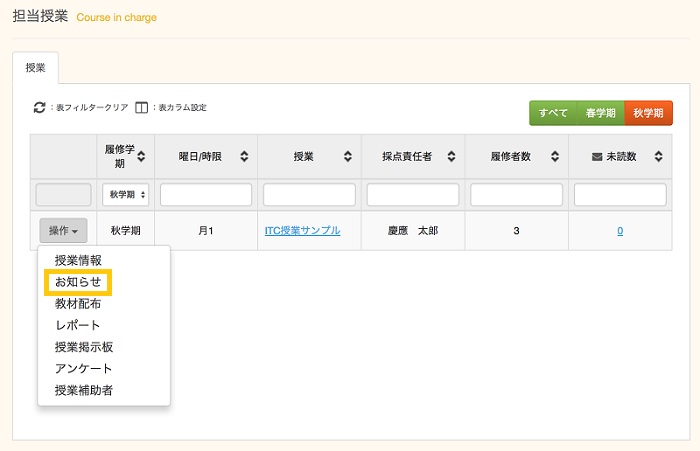This screenshot has width=700, height=451.
Task: Sort by 履修学期 column arrows
Action: [141, 156]
